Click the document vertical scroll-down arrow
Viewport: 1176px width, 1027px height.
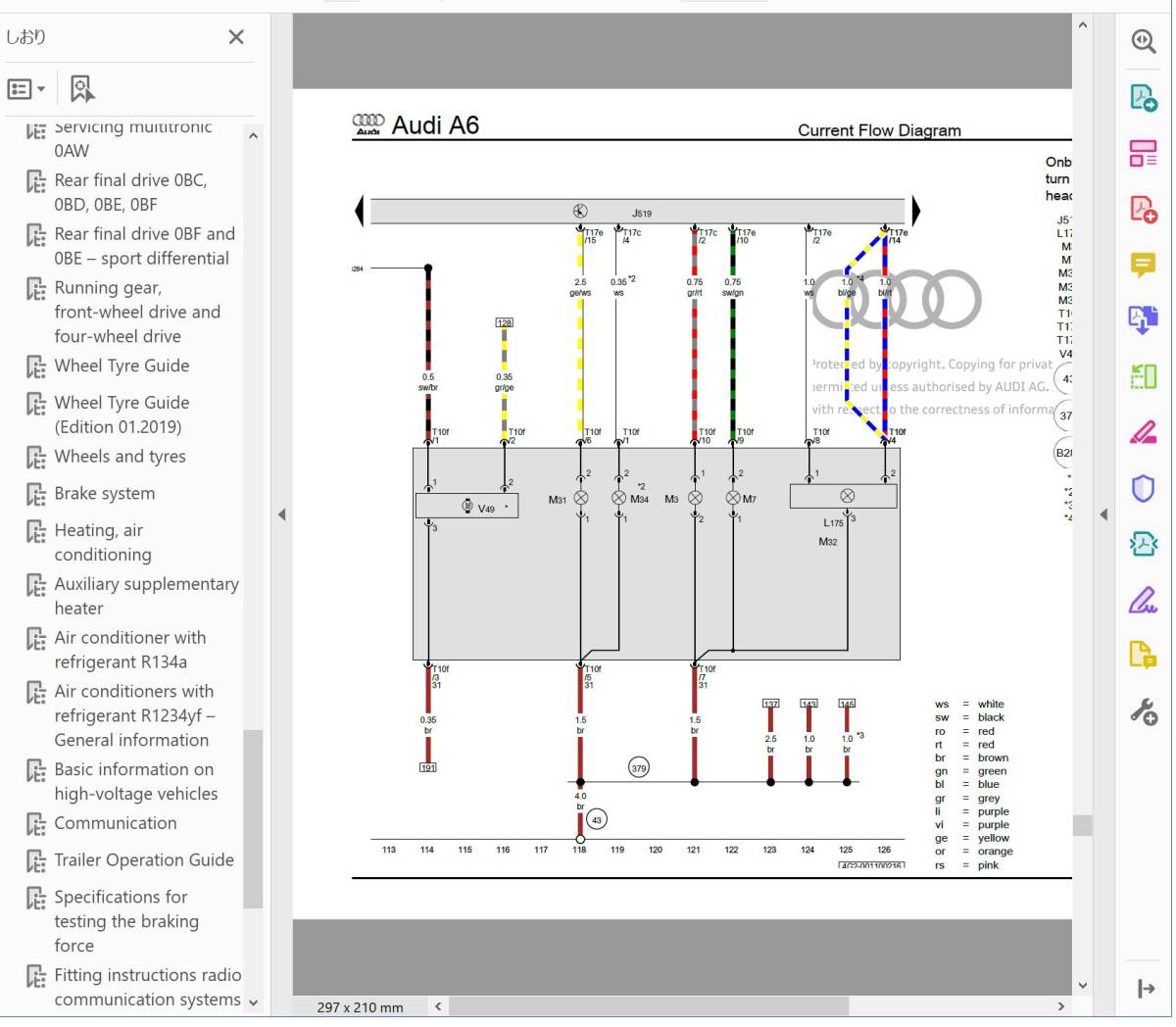point(1082,985)
